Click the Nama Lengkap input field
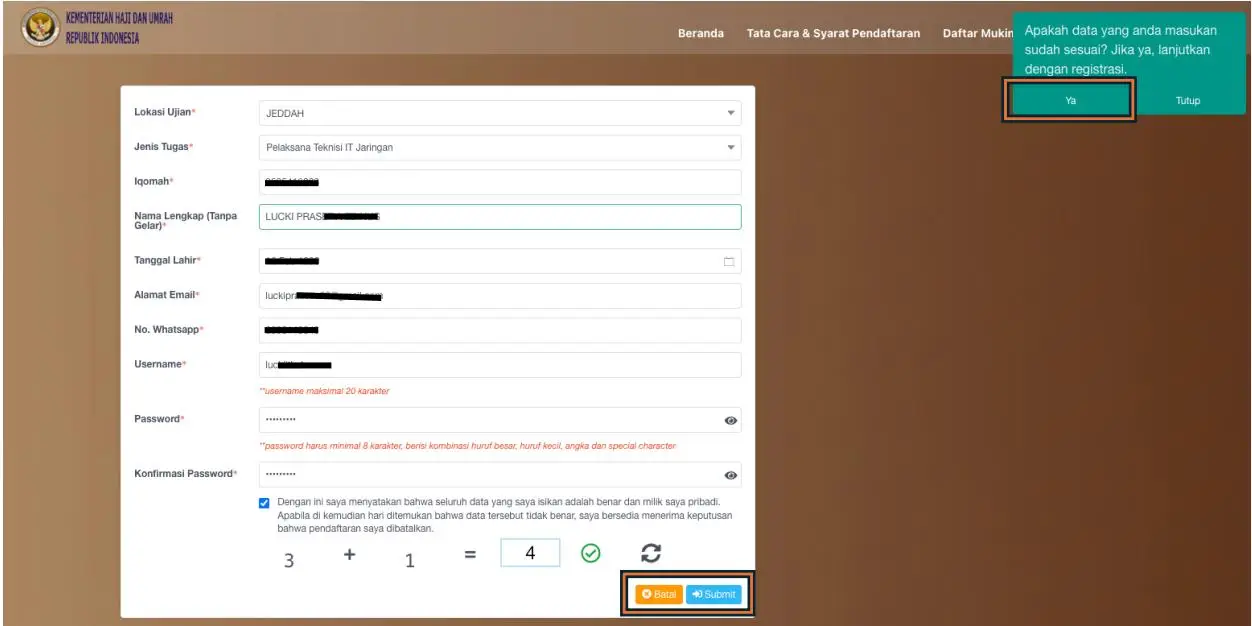This screenshot has height=626, width=1252. point(499,217)
